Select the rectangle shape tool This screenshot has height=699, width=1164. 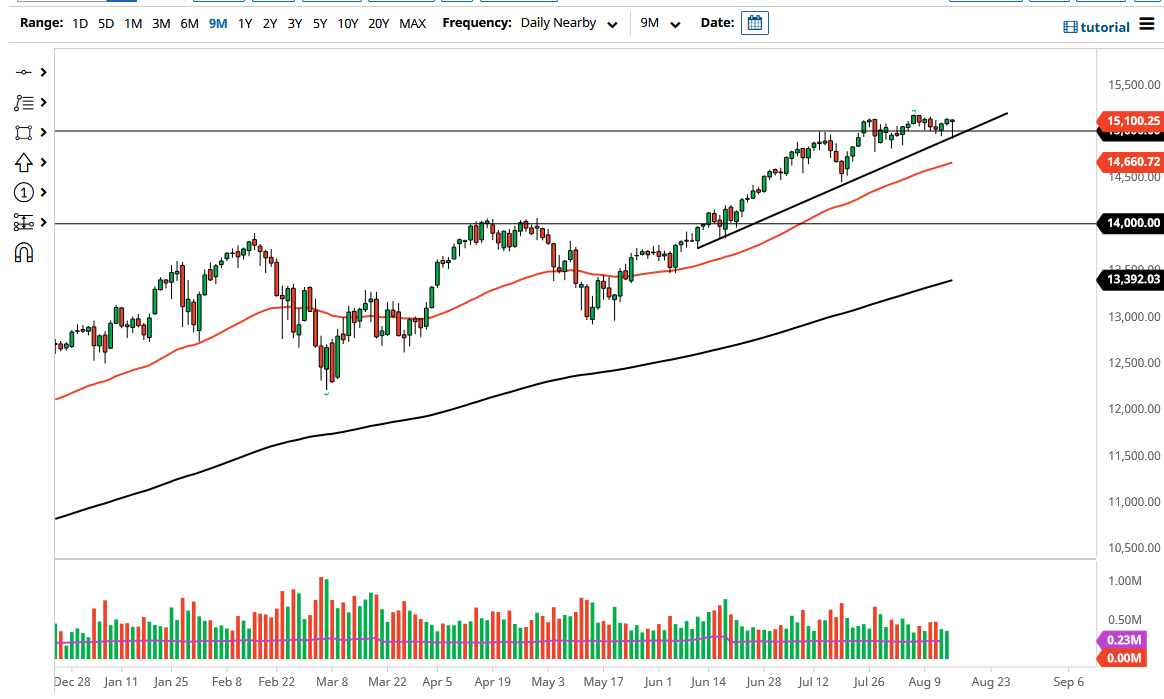click(23, 131)
